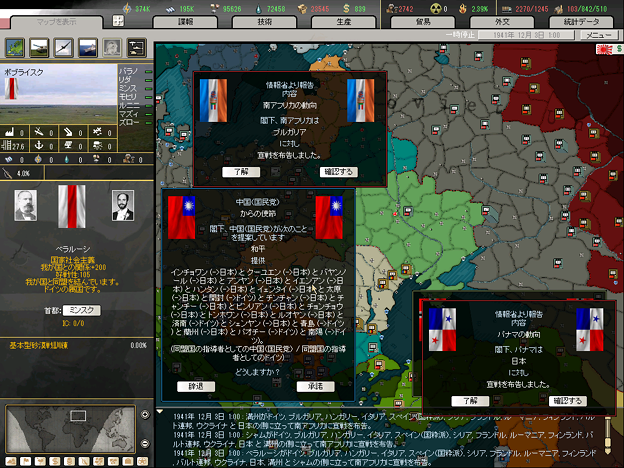
Task: Click 辞退 to decline China's peace offer
Action: (x=196, y=386)
